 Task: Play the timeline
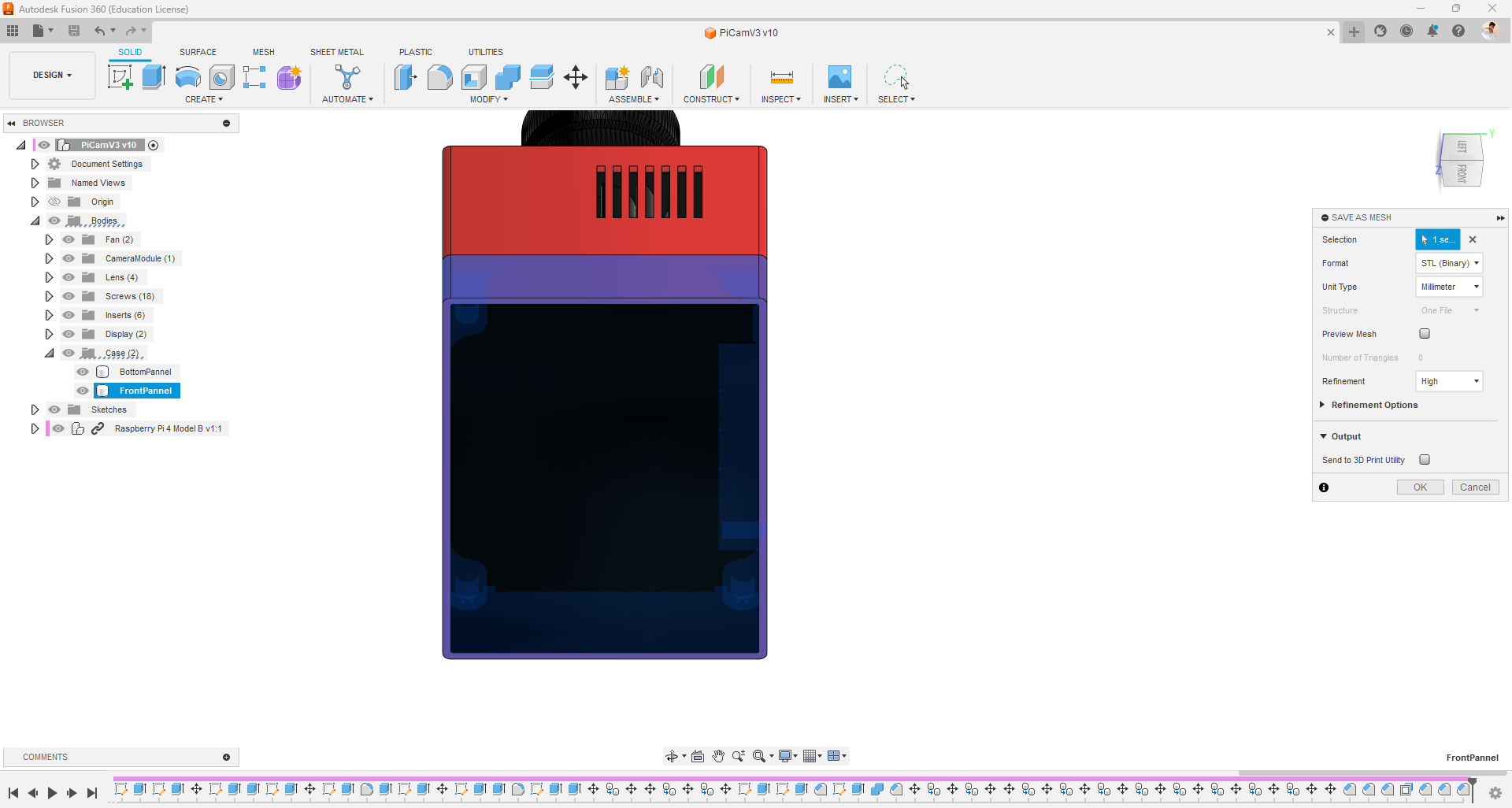pyautogui.click(x=52, y=793)
